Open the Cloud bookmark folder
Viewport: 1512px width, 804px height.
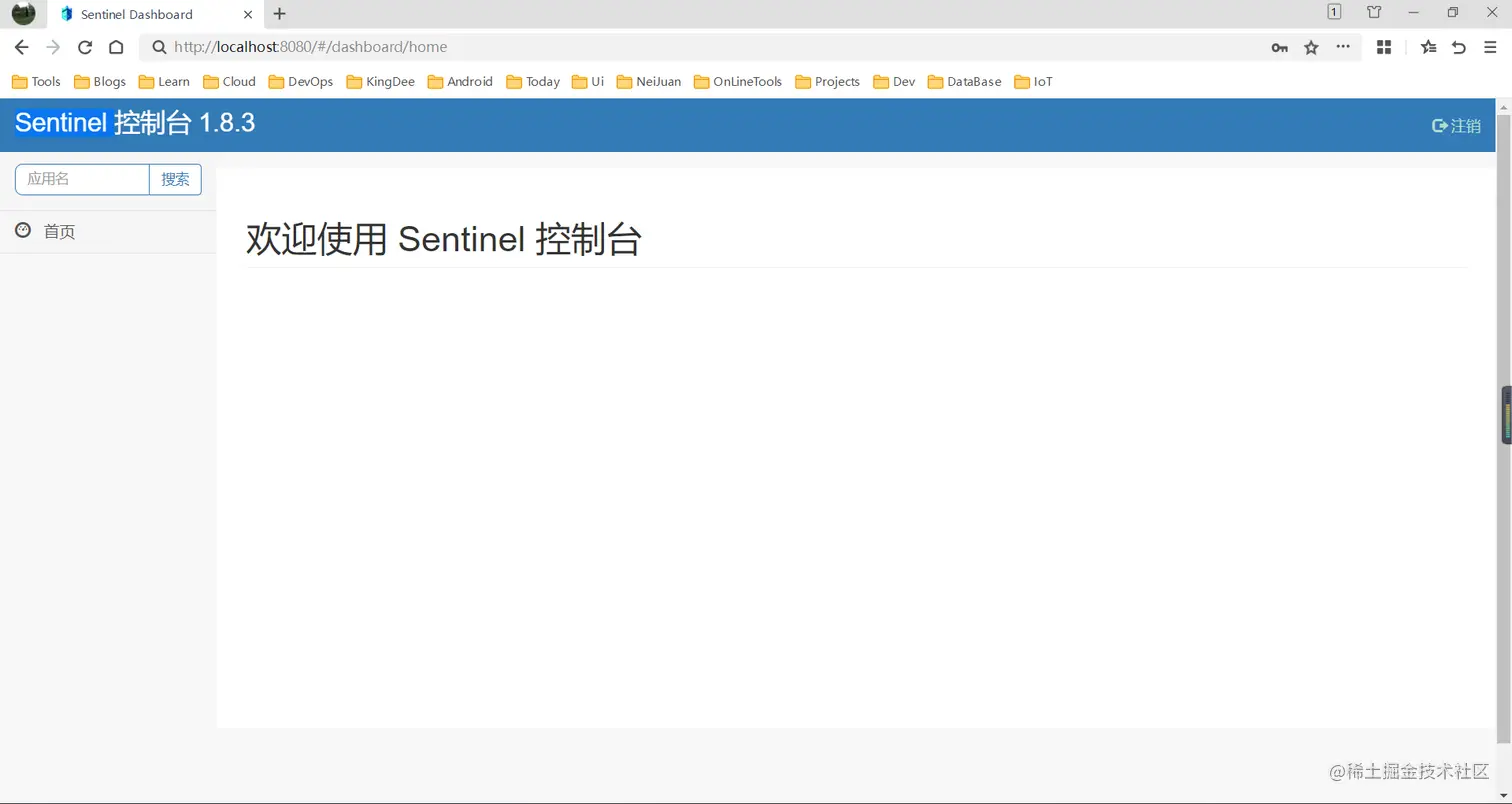pos(229,82)
